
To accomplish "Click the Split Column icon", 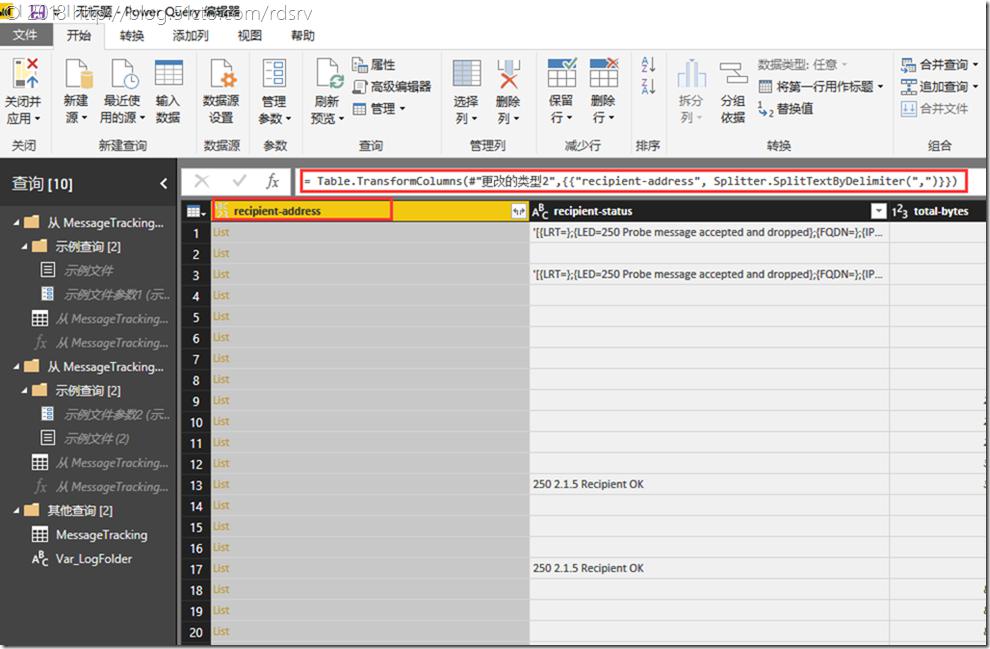I will pyautogui.click(x=691, y=74).
